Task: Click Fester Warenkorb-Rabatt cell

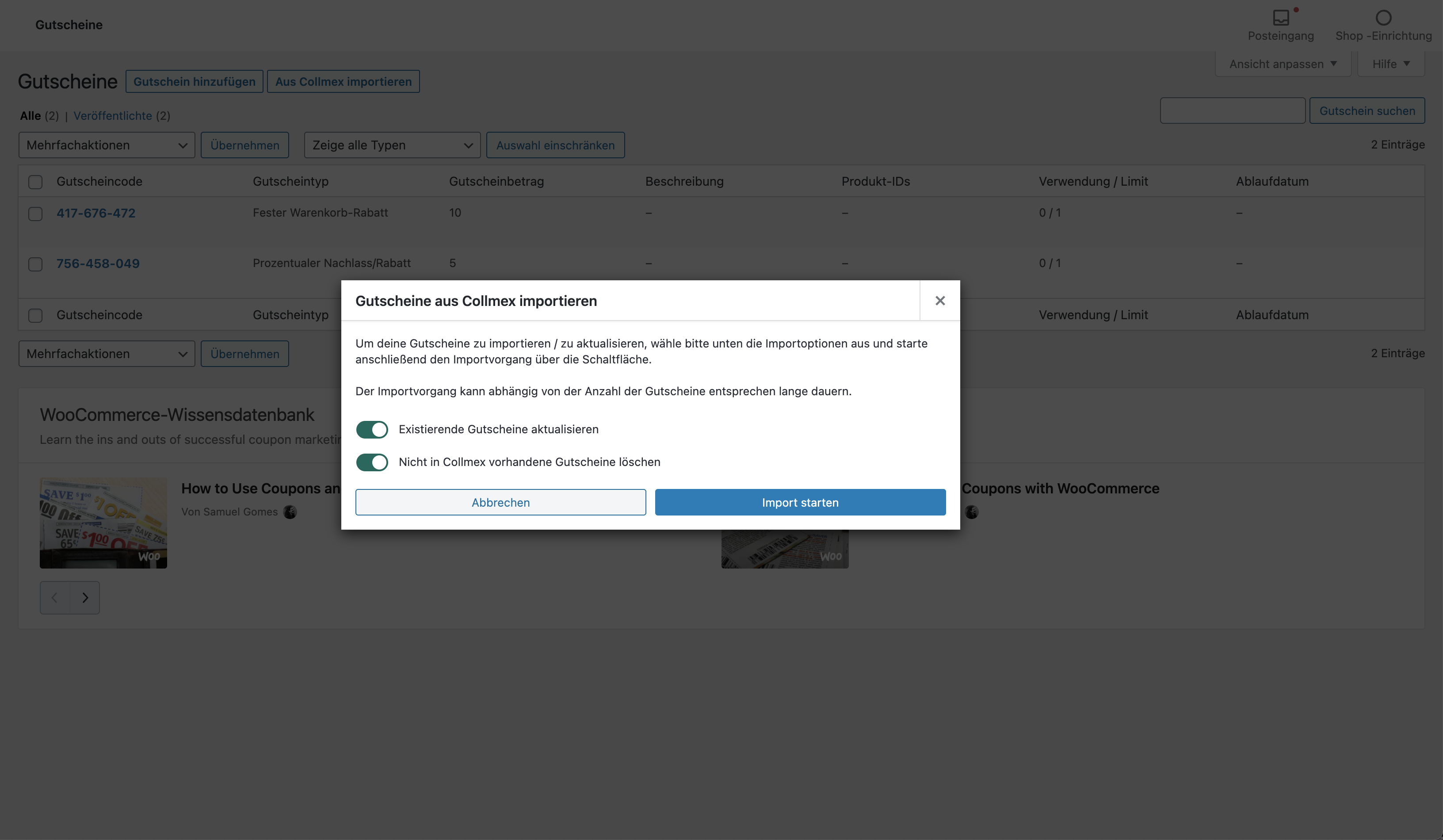Action: 320,213
